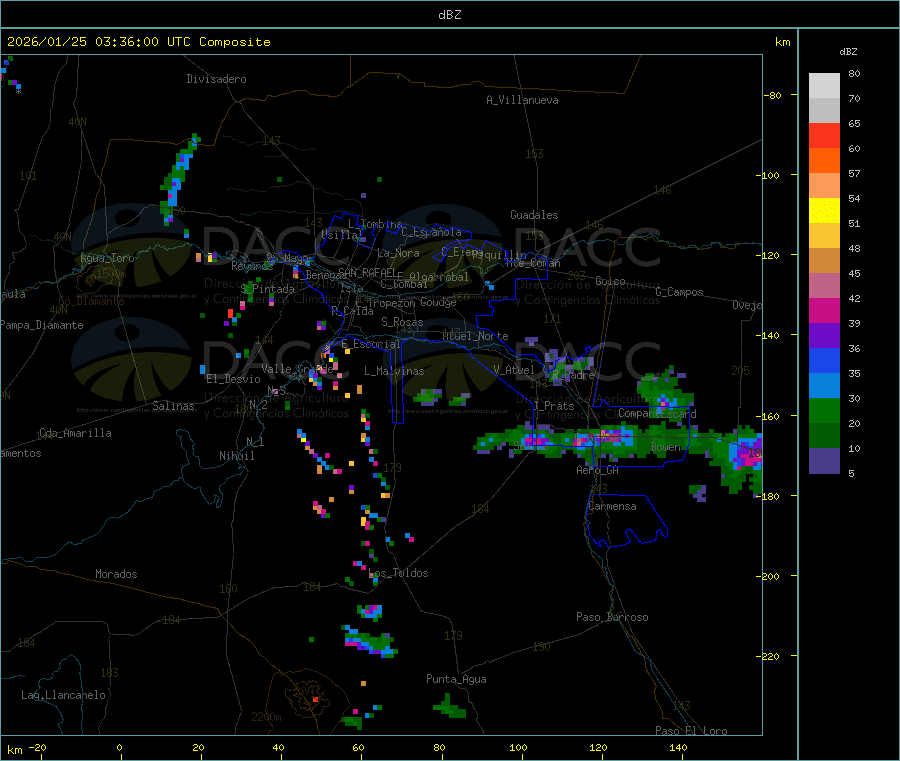Click the 'Paso_El_Loro' map label

tap(691, 731)
